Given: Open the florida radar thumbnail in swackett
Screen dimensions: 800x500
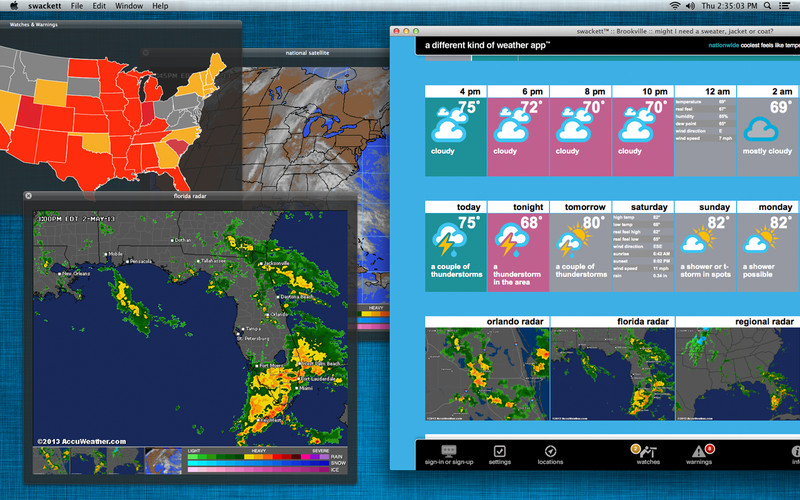Looking at the screenshot, I should pyautogui.click(x=612, y=374).
